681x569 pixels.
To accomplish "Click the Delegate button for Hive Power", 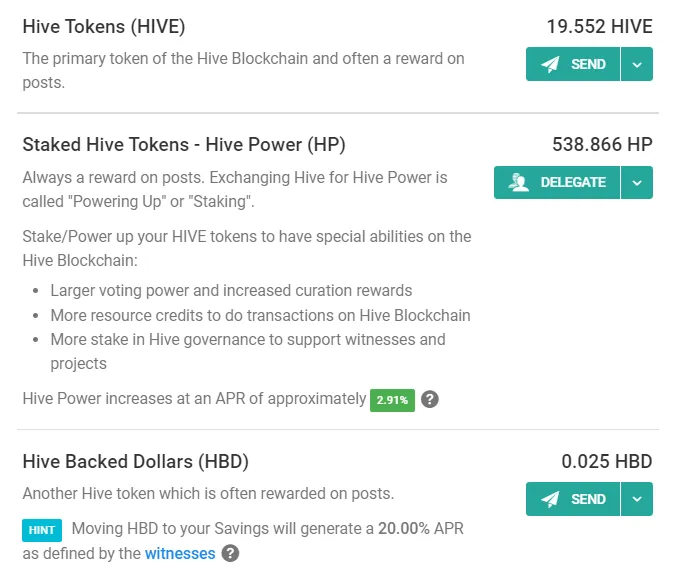I will (x=557, y=182).
